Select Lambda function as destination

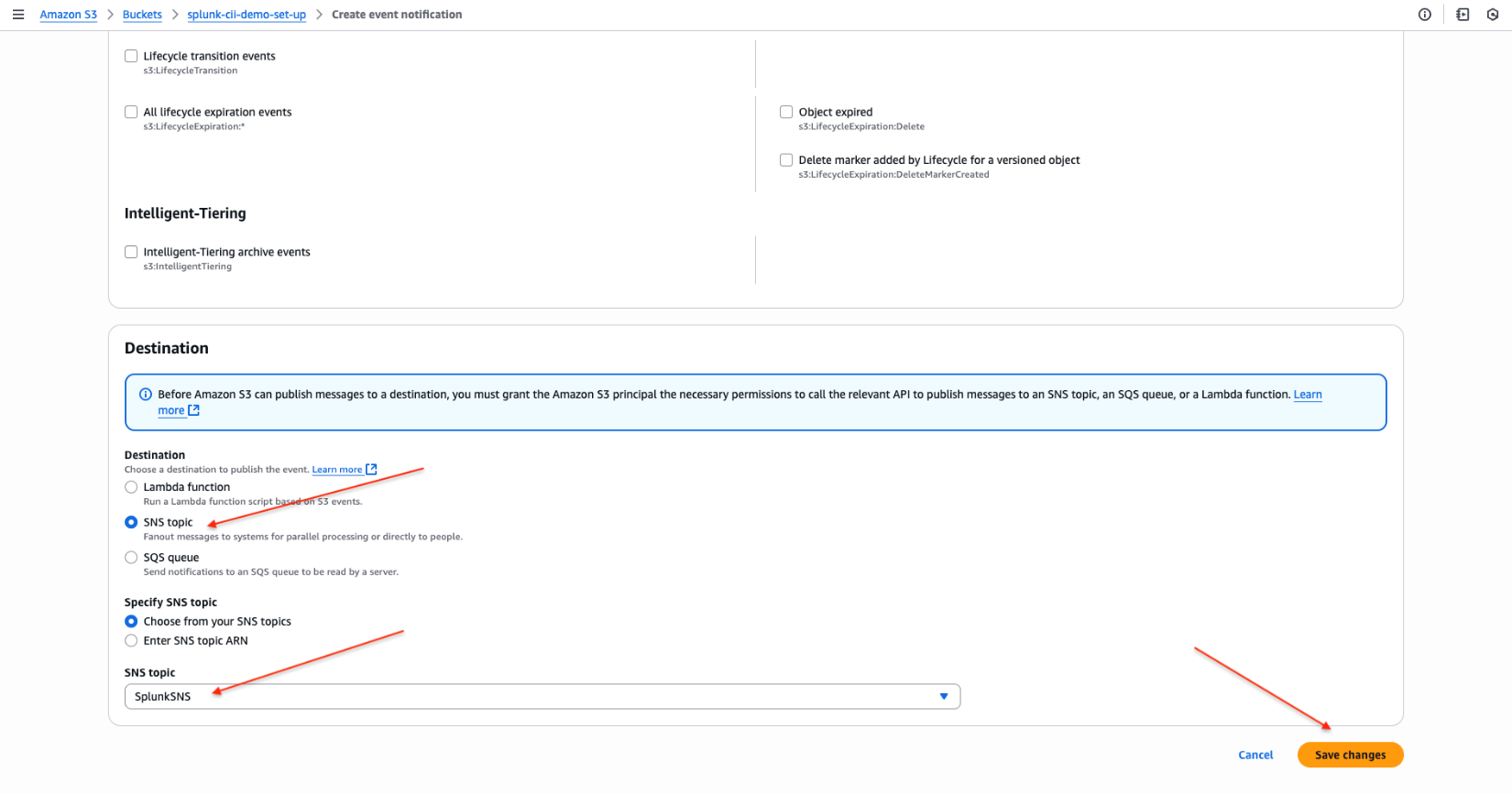coord(131,487)
